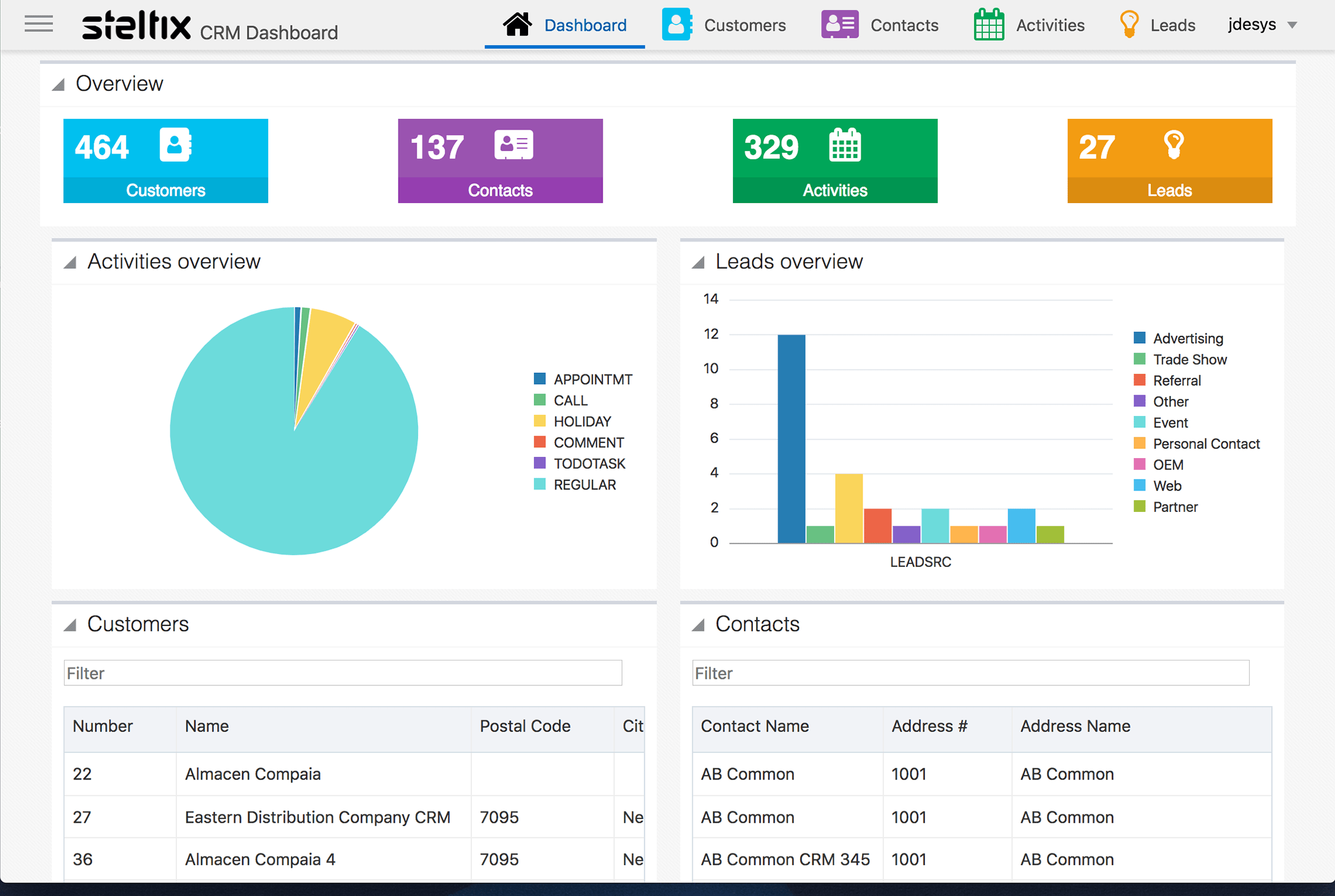Open the 137 Contacts tile

[x=500, y=160]
